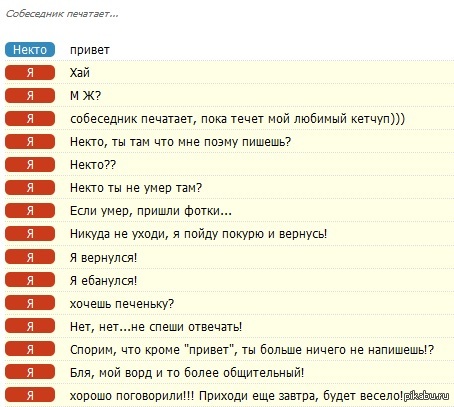Image resolution: width=454 pixels, height=407 pixels.
Task: Select the 'пойду покурю и вернусь' message
Action: [x=199, y=234]
